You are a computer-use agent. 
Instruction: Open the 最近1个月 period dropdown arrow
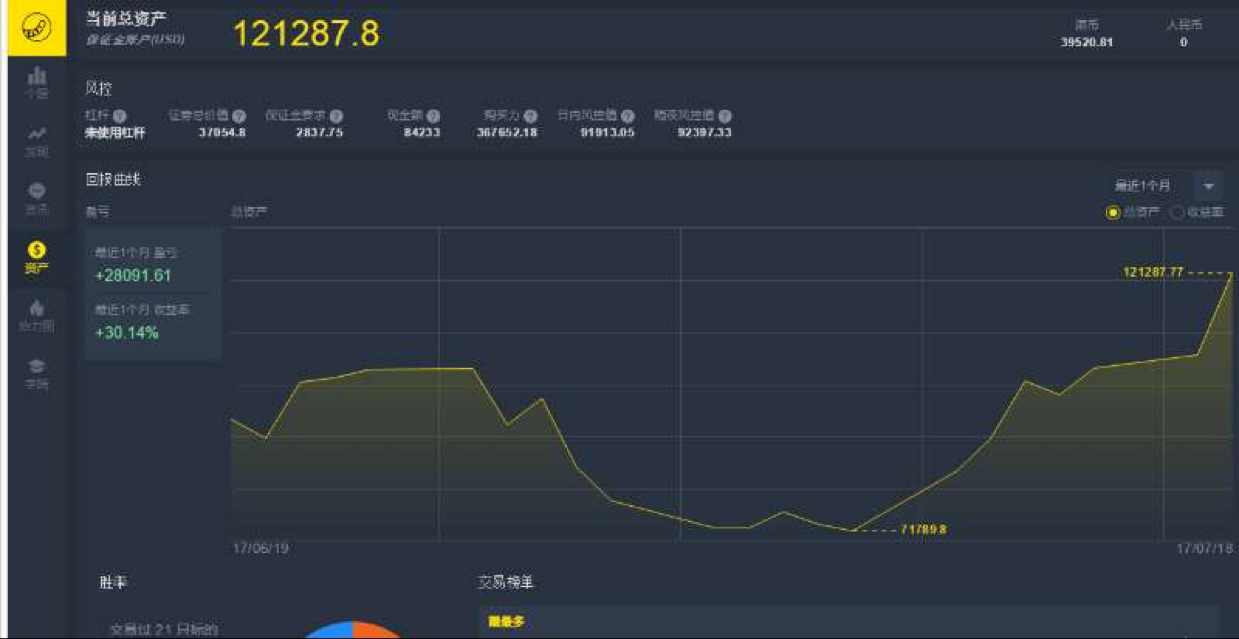pyautogui.click(x=1208, y=186)
